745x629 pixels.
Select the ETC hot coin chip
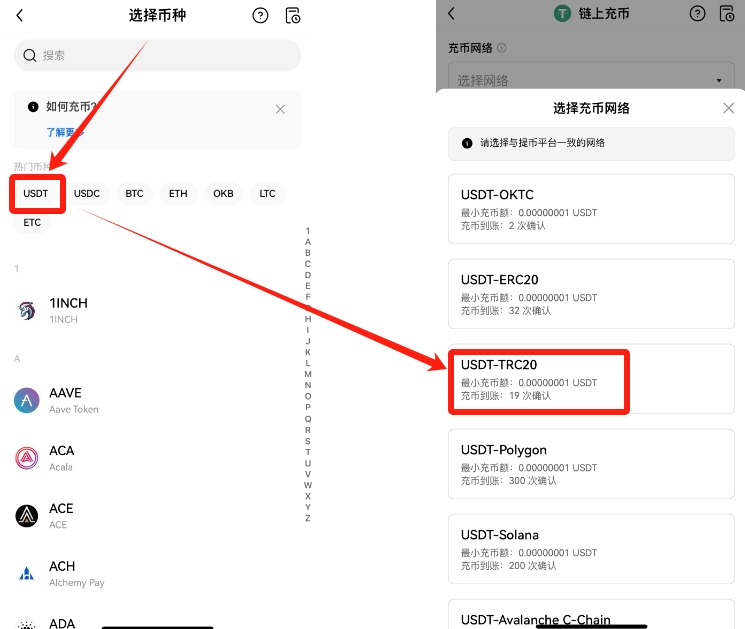pos(32,222)
